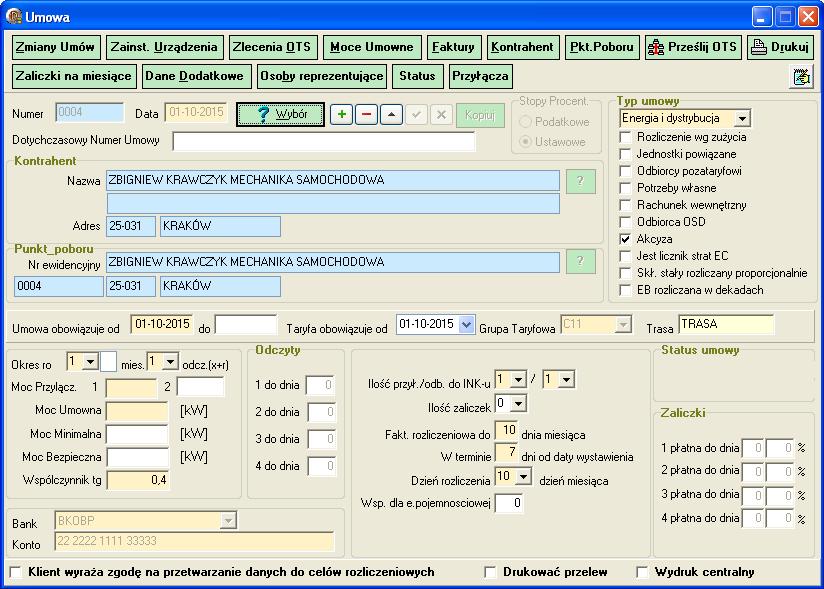Click the notes icon below Drukuj
This screenshot has width=824, height=589.
pyautogui.click(x=801, y=77)
